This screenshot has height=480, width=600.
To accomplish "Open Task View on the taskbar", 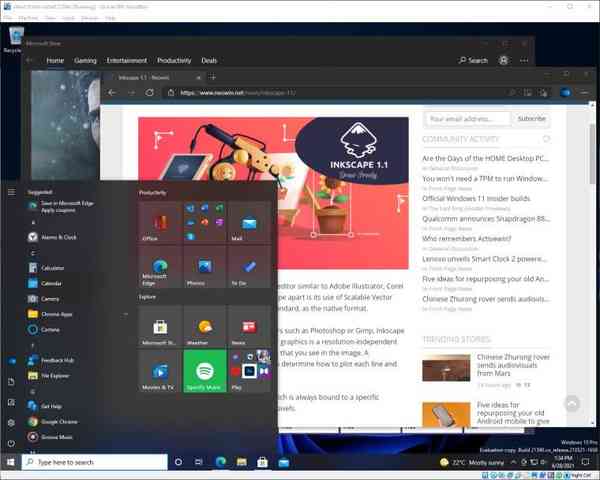I will click(x=199, y=462).
